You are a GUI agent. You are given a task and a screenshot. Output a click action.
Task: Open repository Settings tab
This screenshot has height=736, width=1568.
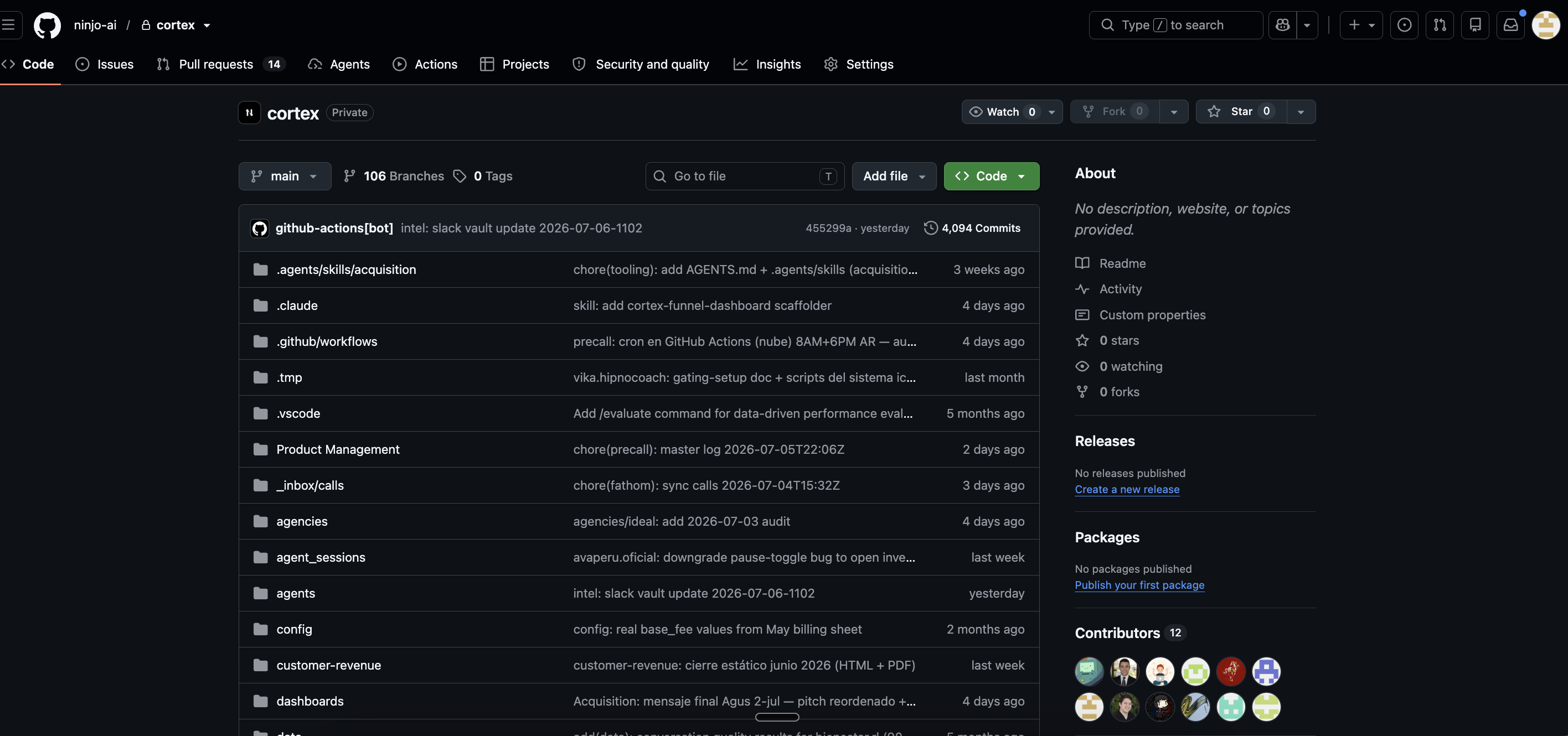858,64
